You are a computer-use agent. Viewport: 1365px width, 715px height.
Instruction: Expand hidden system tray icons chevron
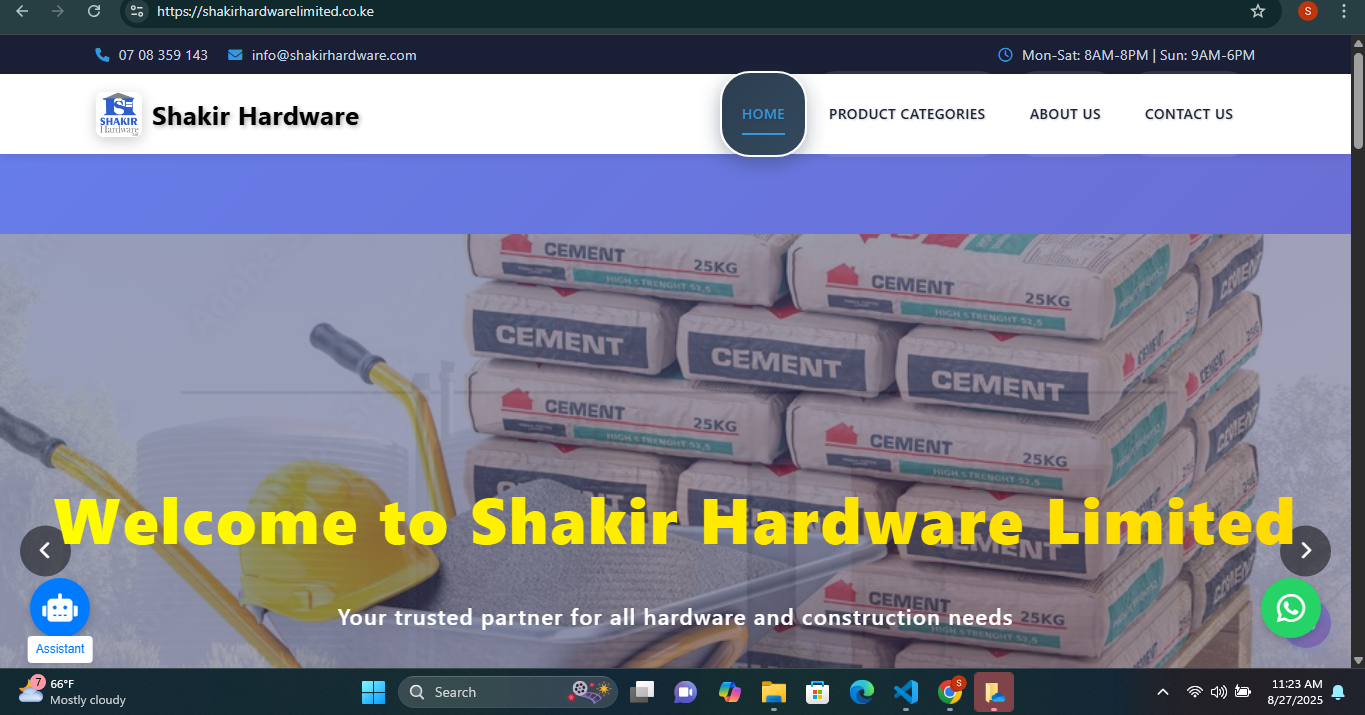tap(1162, 692)
